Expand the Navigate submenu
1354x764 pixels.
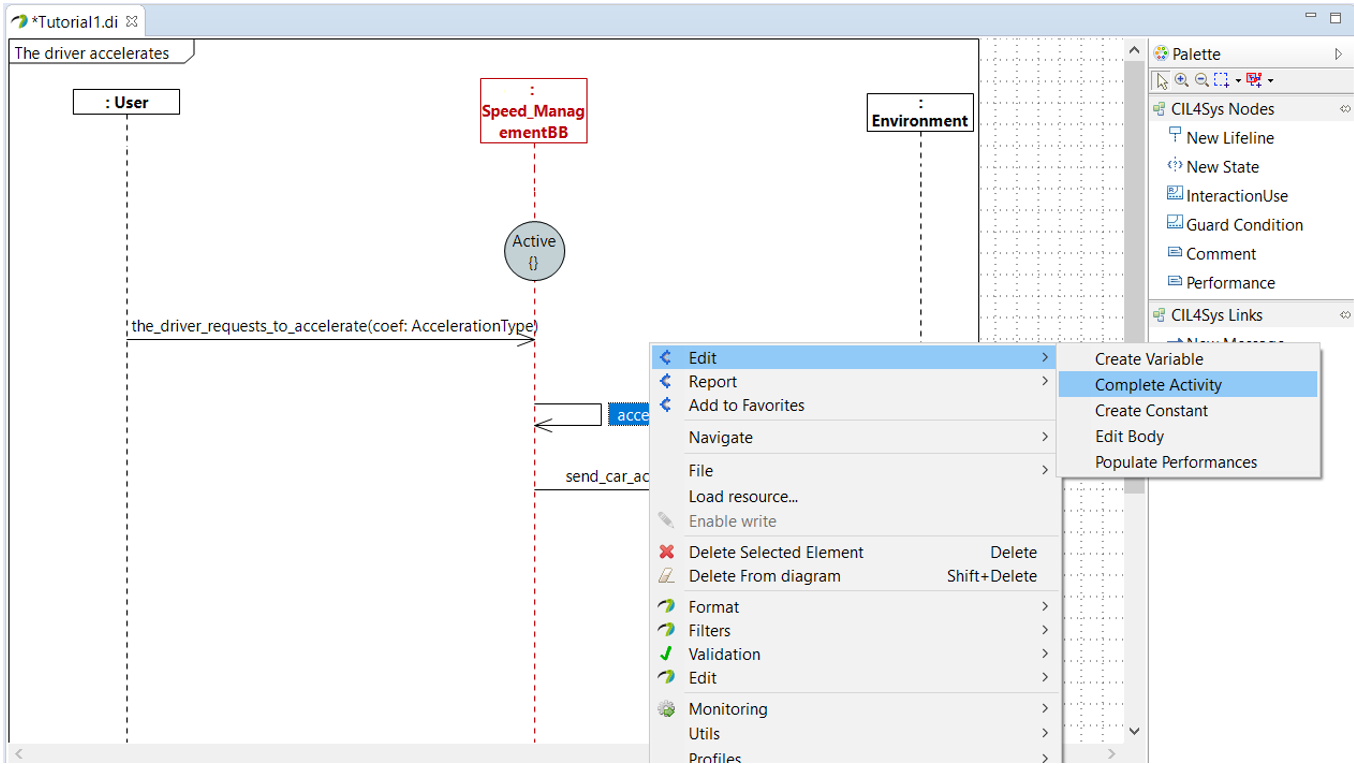click(x=853, y=437)
